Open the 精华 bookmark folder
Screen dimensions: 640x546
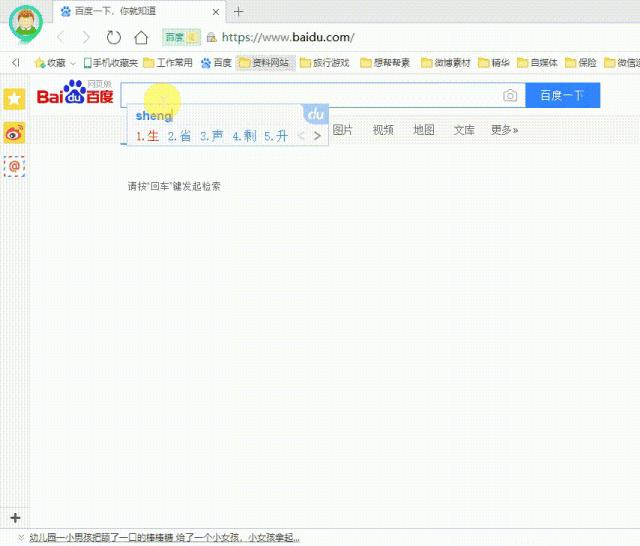click(x=494, y=62)
